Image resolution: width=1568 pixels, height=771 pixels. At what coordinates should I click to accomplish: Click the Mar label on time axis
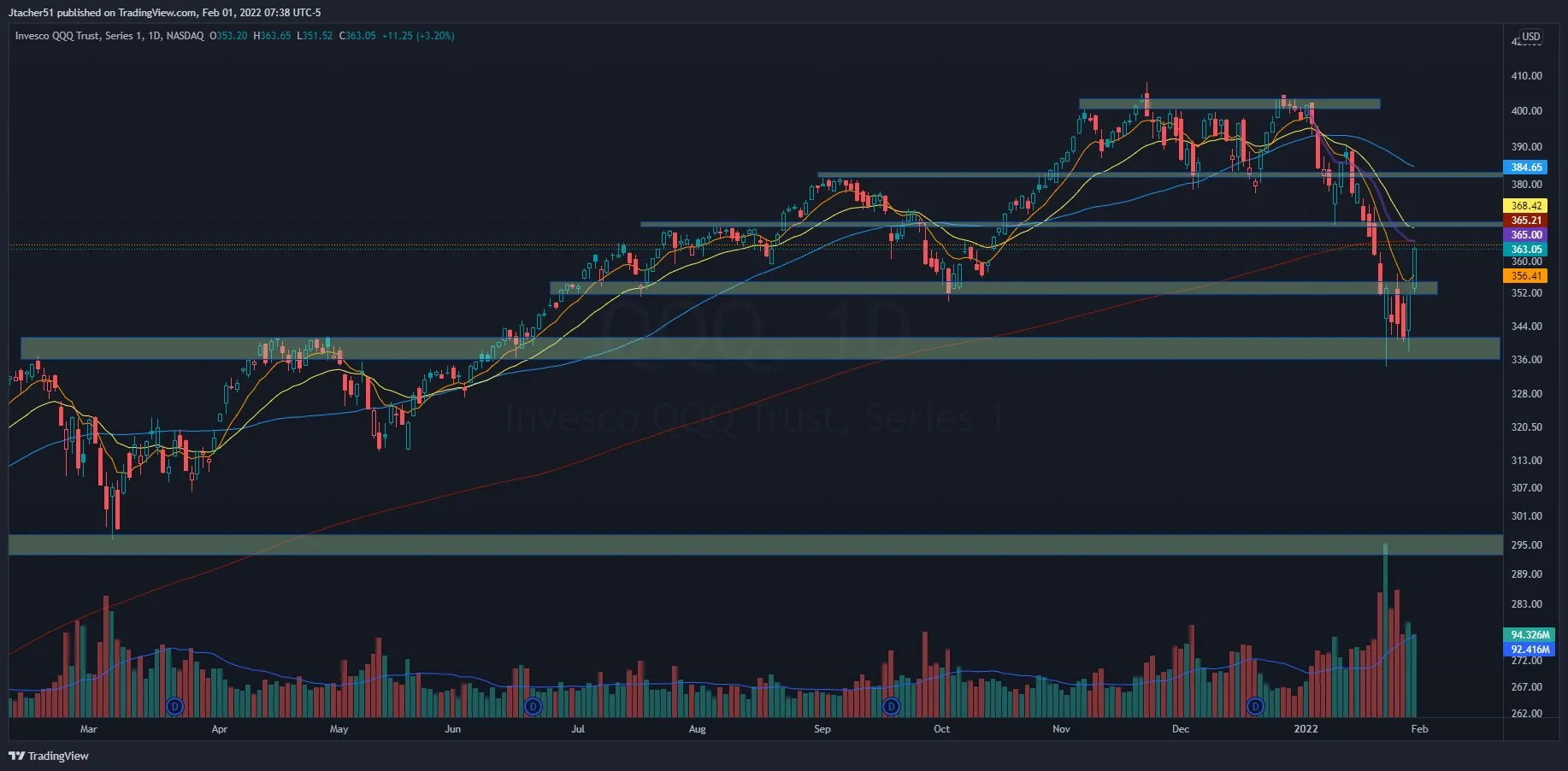(88, 729)
